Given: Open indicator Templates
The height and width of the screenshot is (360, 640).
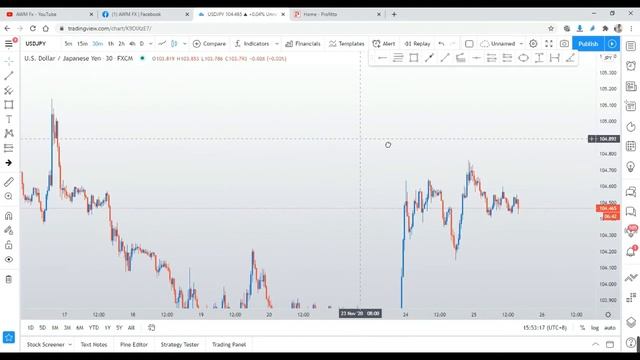Looking at the screenshot, I should tap(347, 44).
